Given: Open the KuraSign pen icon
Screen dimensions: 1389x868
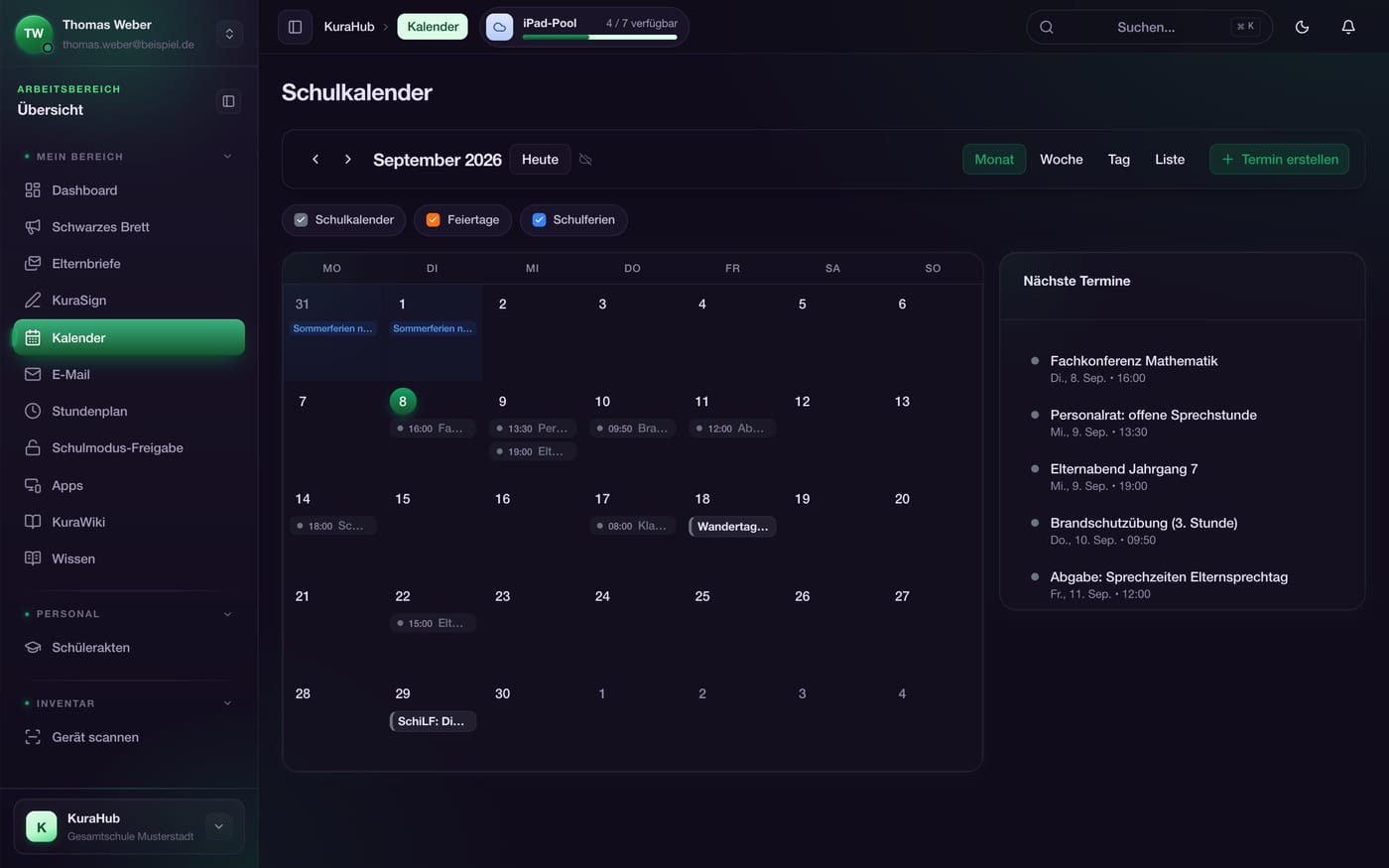Looking at the screenshot, I should click(x=33, y=301).
